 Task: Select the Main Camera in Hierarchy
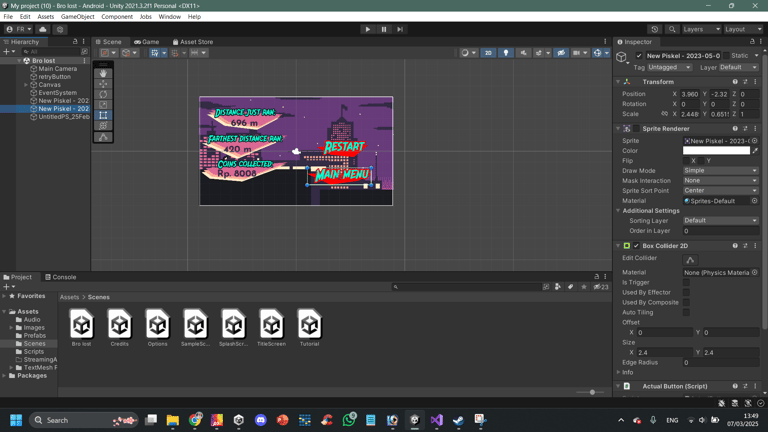tap(57, 69)
